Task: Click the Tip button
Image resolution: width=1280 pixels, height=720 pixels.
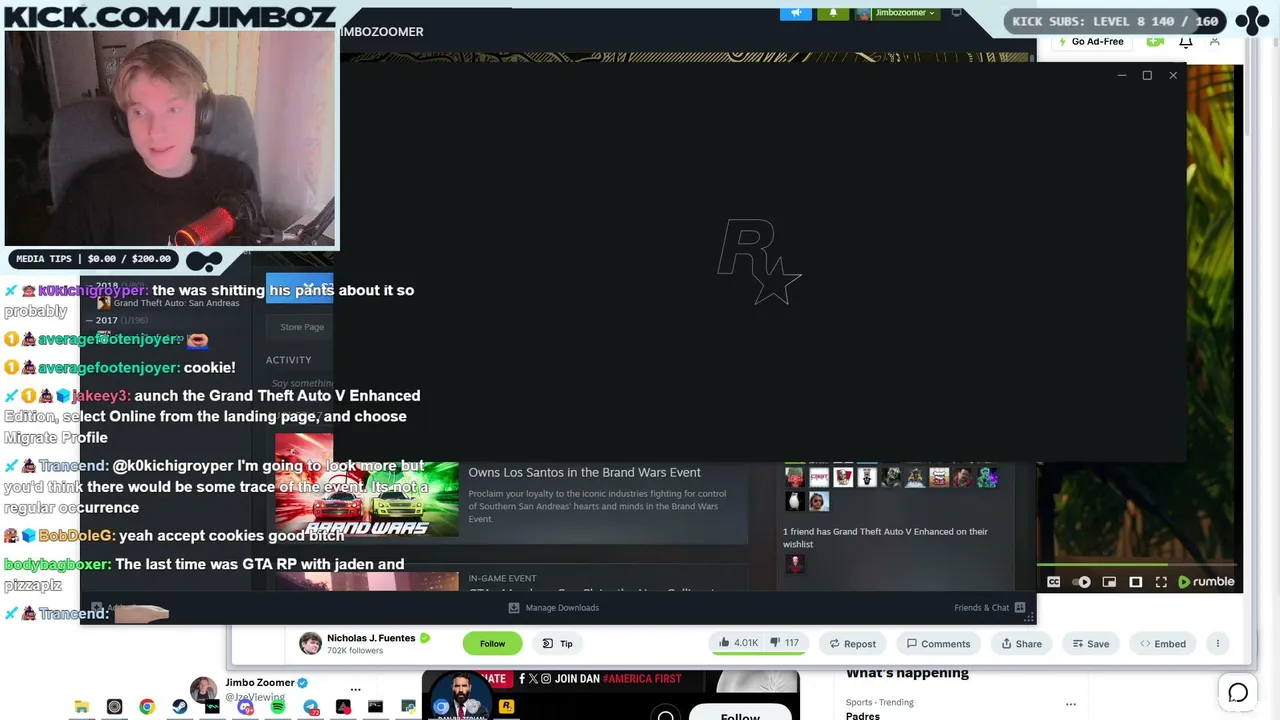Action: coord(558,644)
